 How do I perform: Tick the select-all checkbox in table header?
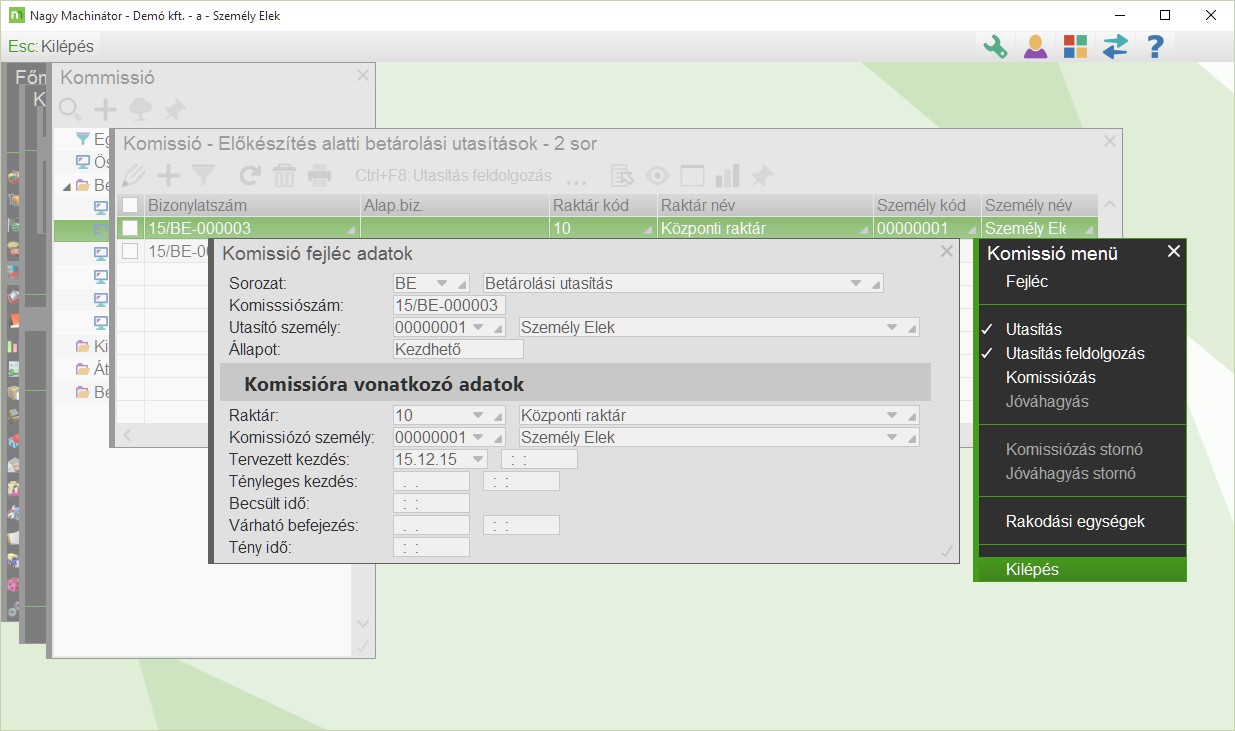130,205
